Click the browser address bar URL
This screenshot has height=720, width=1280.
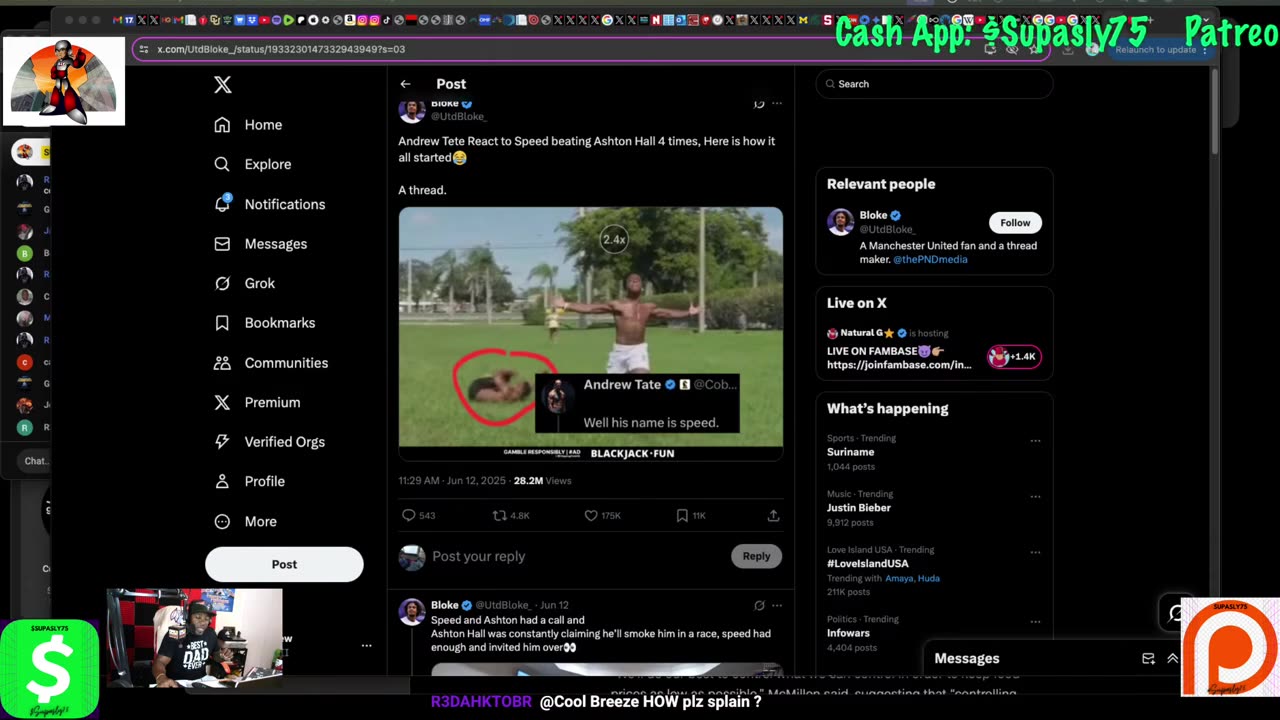pos(281,49)
